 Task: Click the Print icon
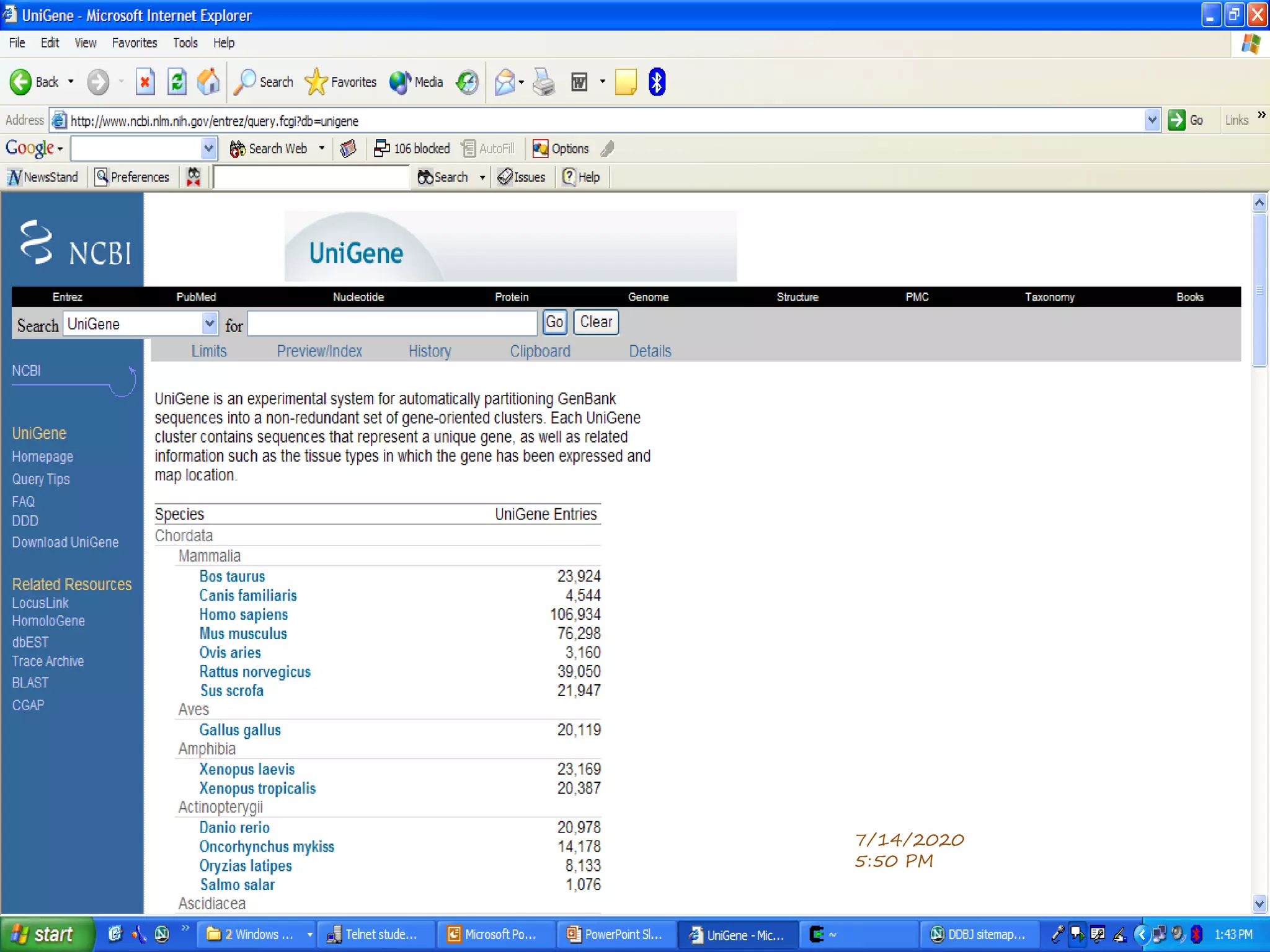tap(544, 82)
